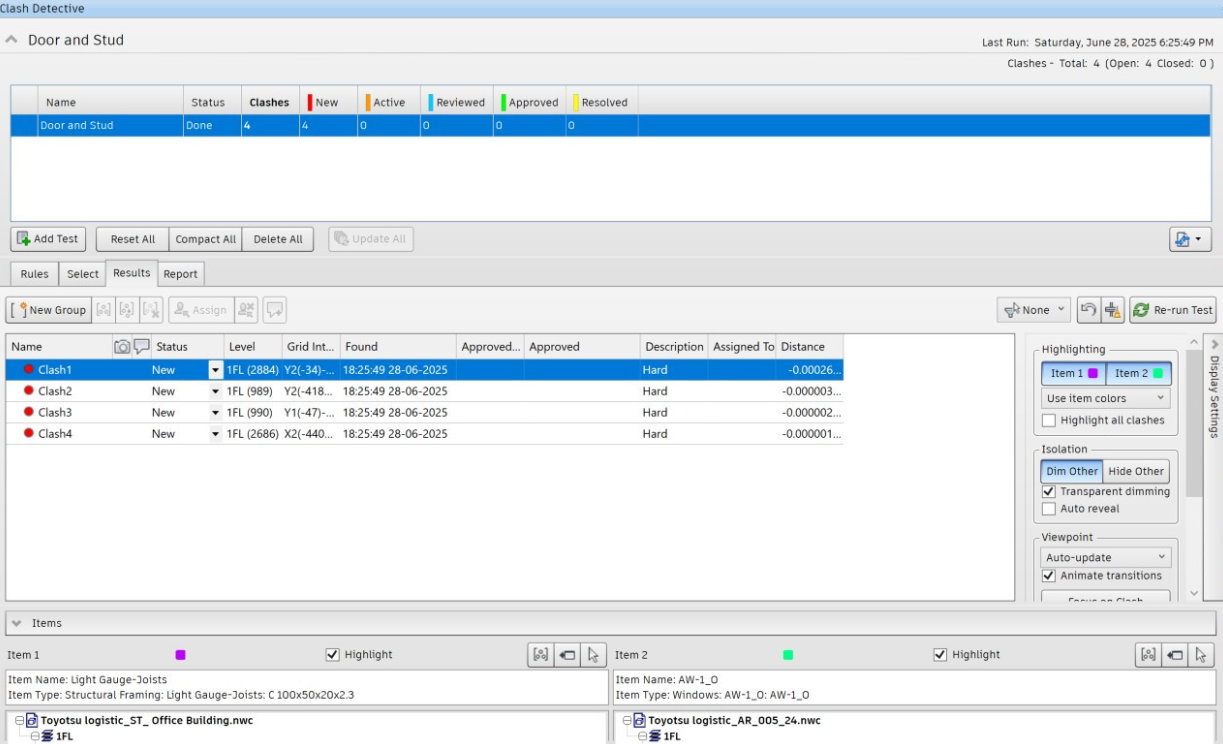The width and height of the screenshot is (1223, 744).
Task: Enable Highlight all clashes checkbox
Action: 1048,420
